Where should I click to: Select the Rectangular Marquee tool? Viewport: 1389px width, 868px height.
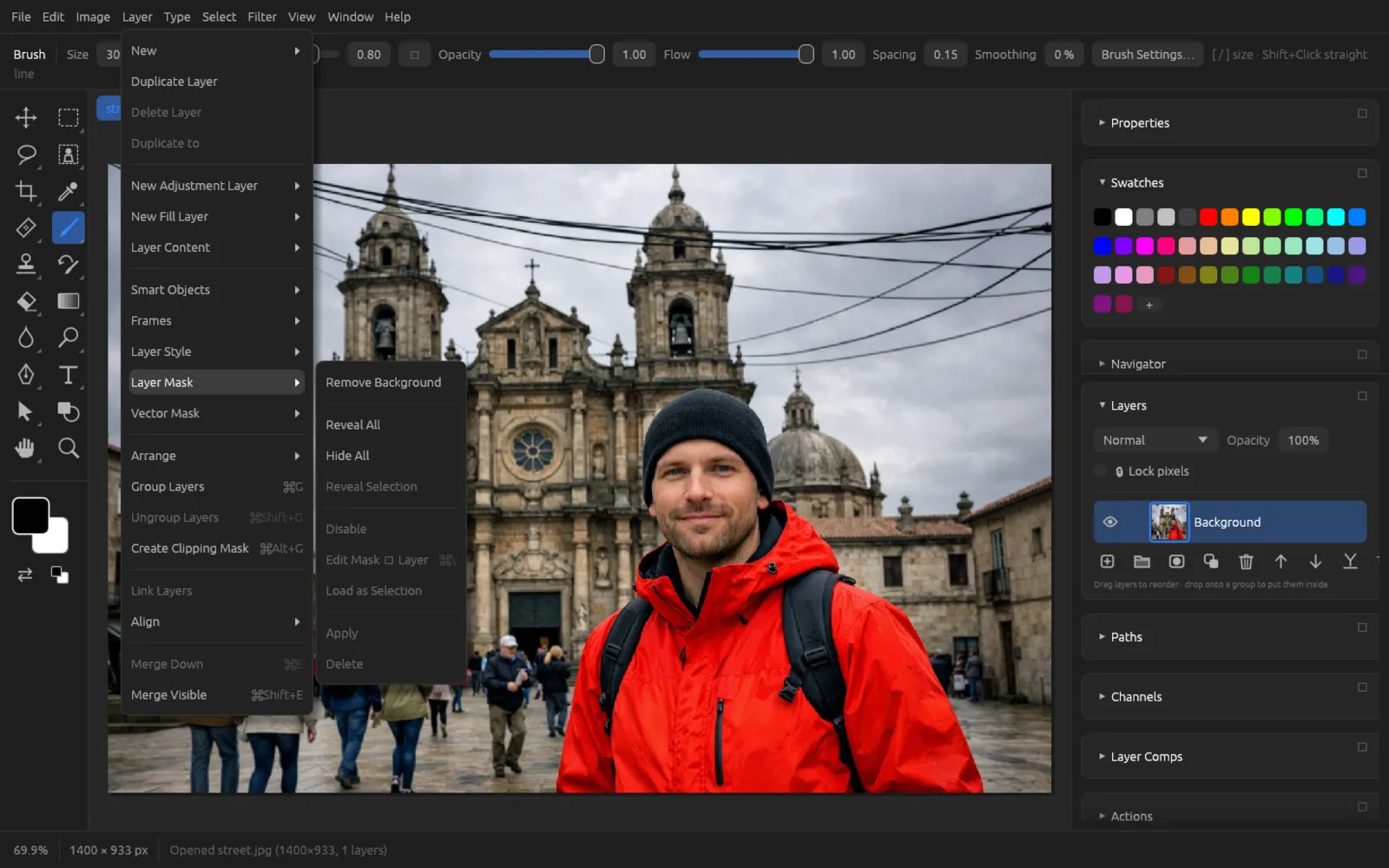(x=68, y=117)
